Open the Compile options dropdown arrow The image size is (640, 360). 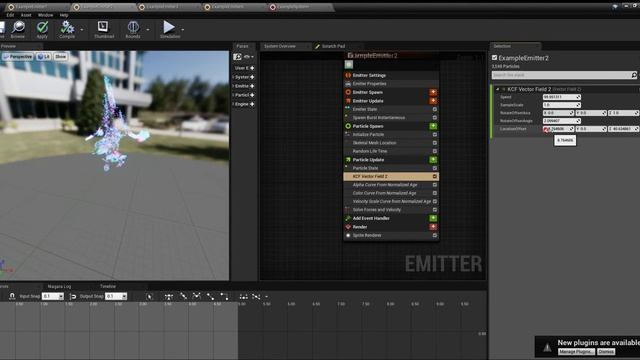(82, 30)
